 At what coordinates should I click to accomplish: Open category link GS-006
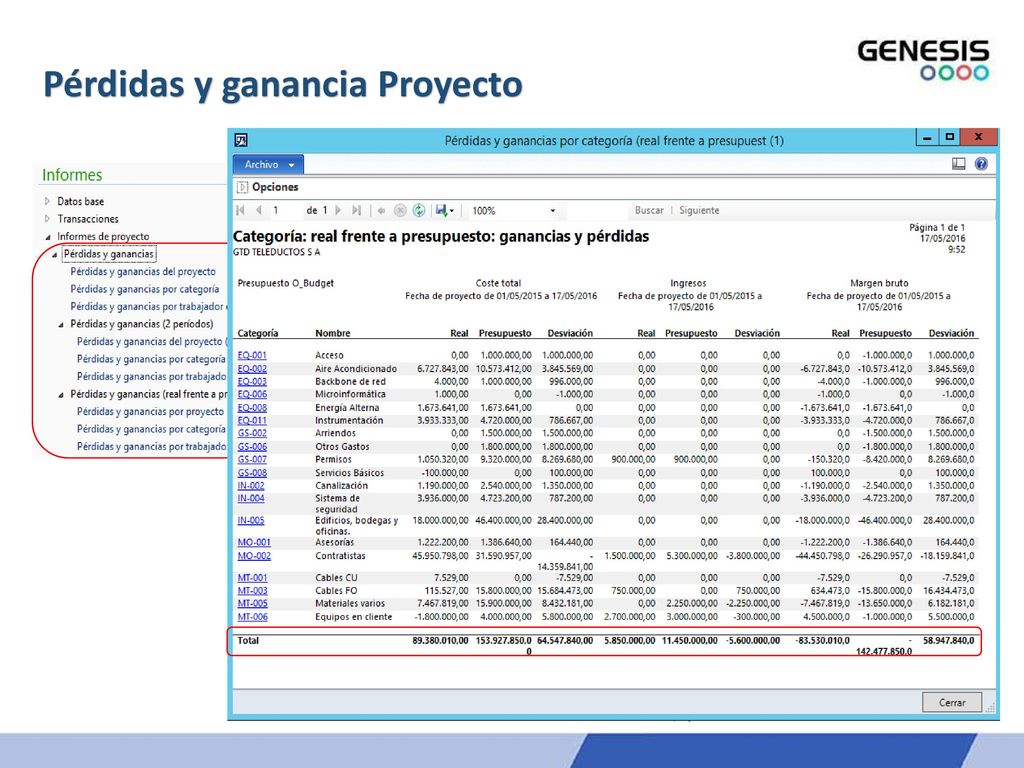252,447
